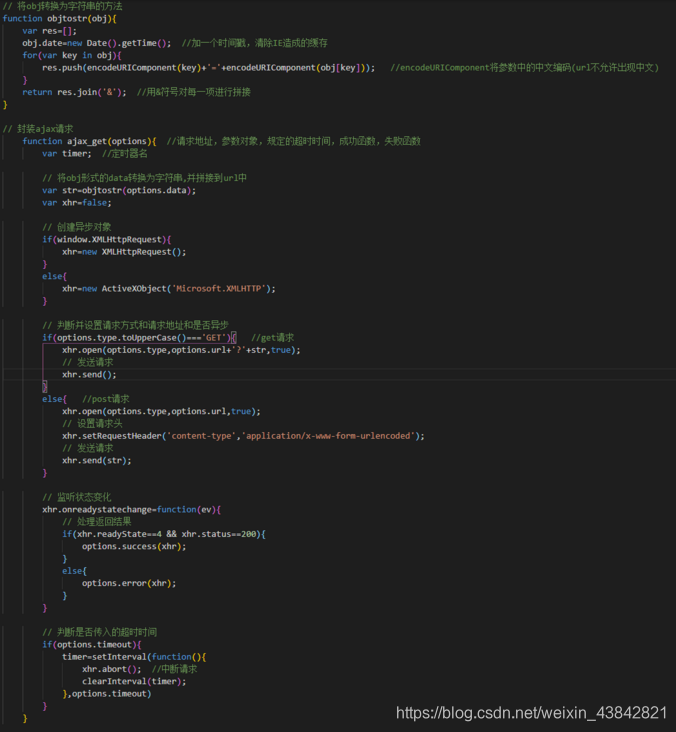Click the '// 处理返回结果' comment
The width and height of the screenshot is (676, 732).
click(97, 522)
